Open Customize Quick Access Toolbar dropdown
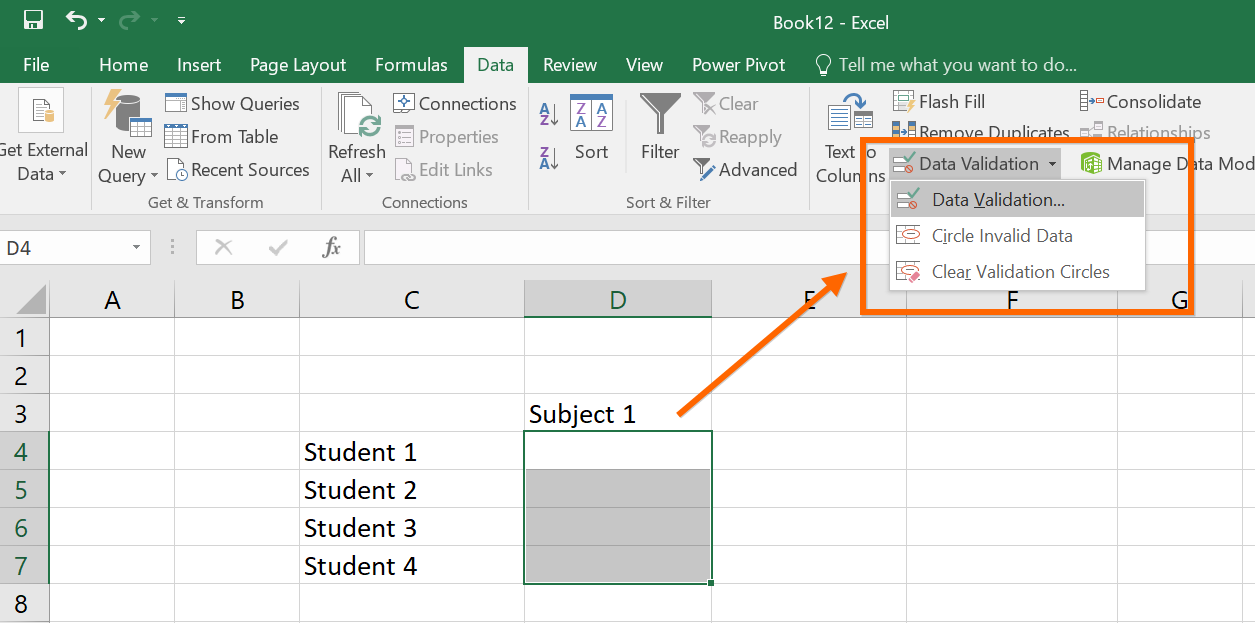 (180, 20)
